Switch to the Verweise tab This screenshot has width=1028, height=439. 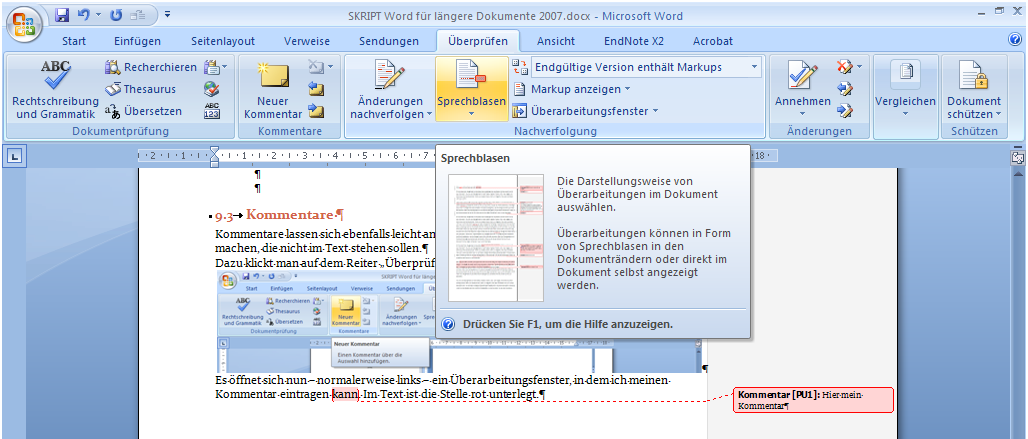(307, 41)
